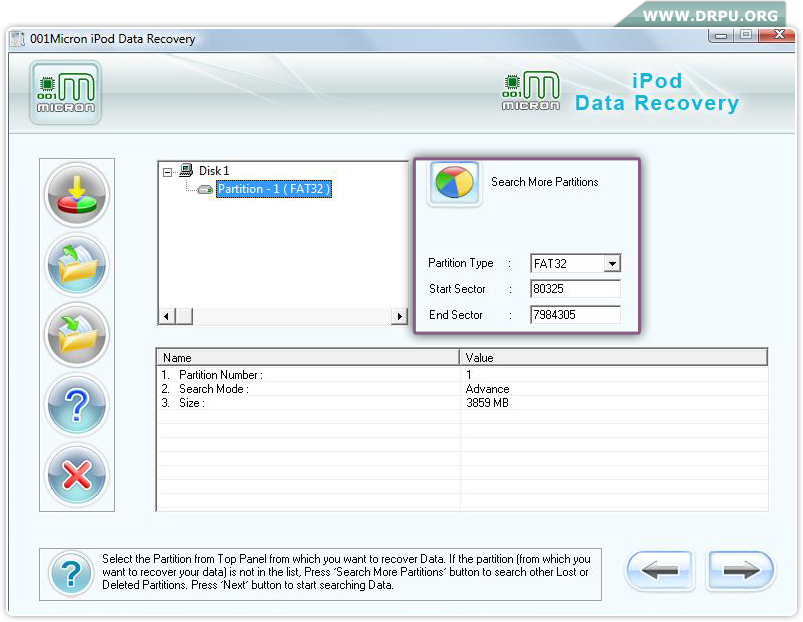Click the Value column header
Image resolution: width=803 pixels, height=622 pixels.
point(614,358)
